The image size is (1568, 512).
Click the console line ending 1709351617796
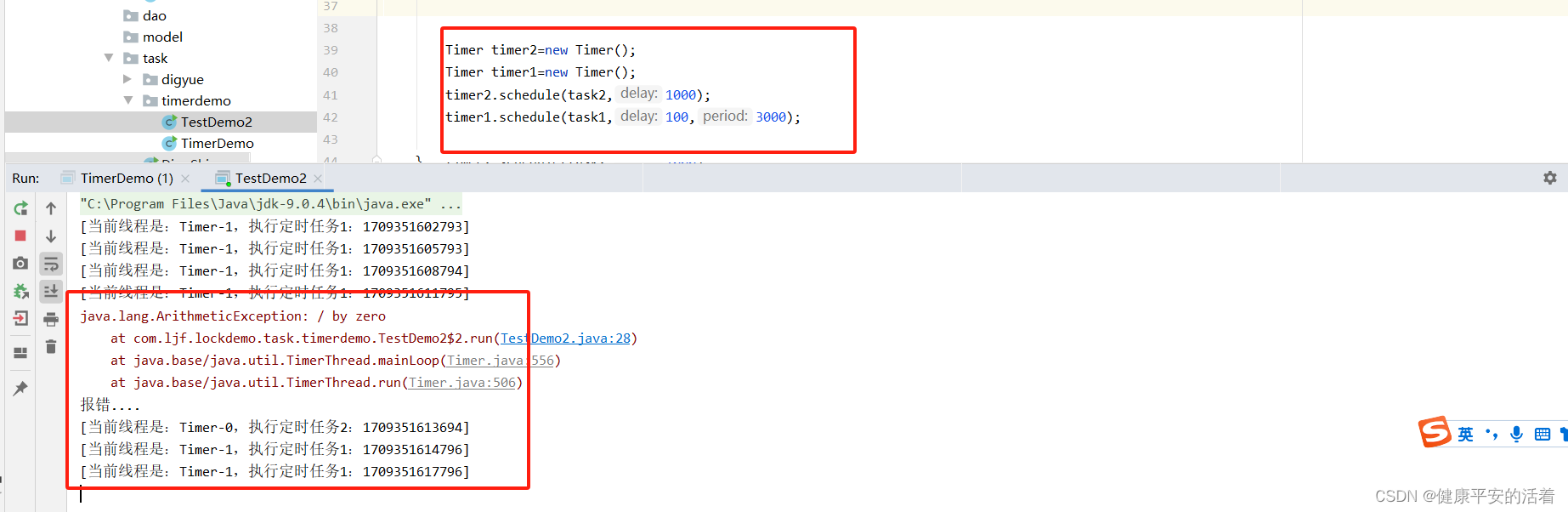pos(275,472)
